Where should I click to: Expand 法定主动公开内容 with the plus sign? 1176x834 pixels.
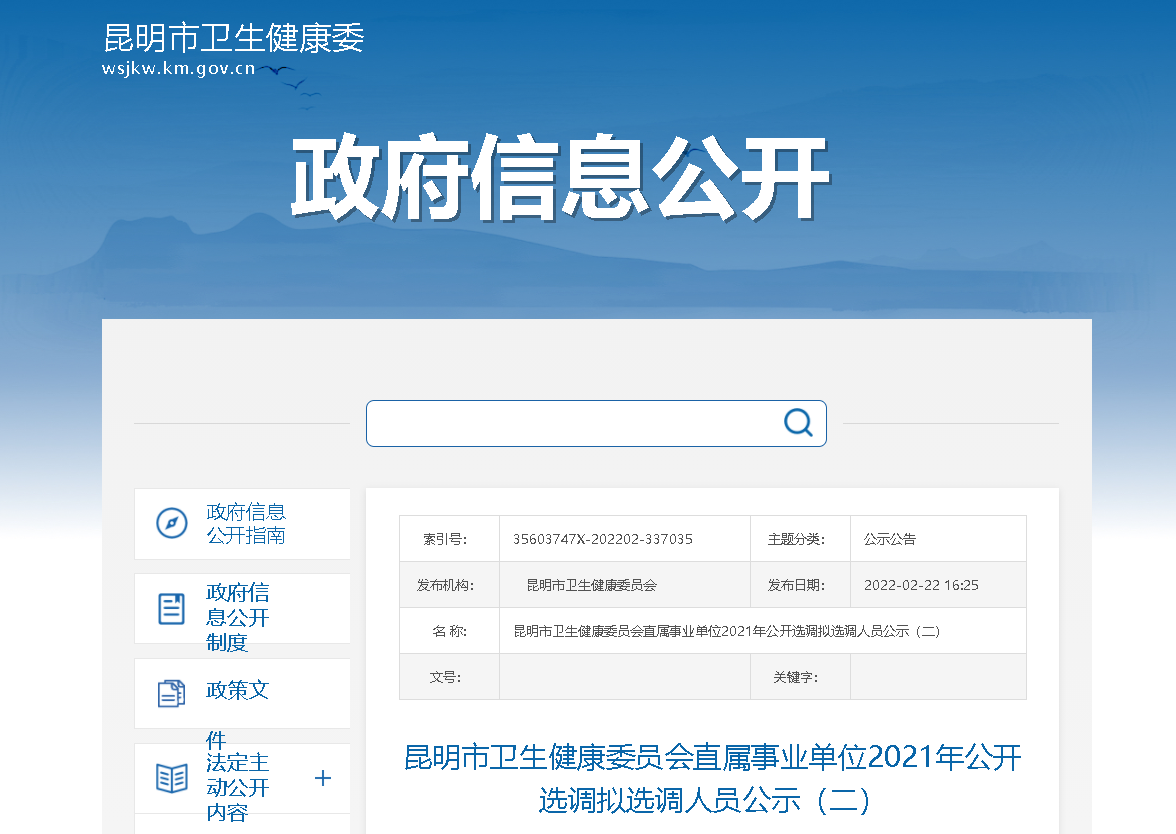click(x=323, y=778)
